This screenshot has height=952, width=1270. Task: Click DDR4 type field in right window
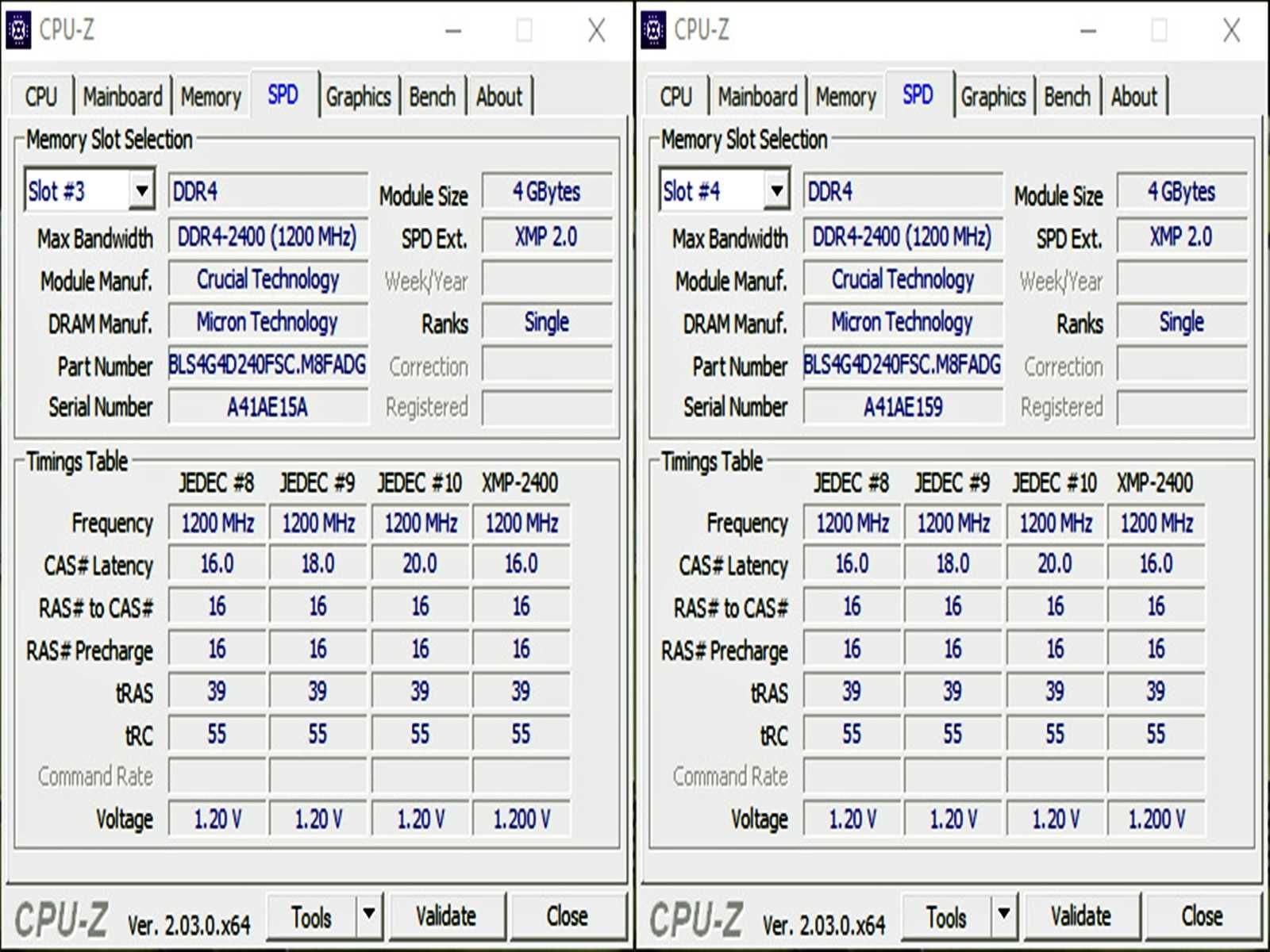tap(903, 191)
